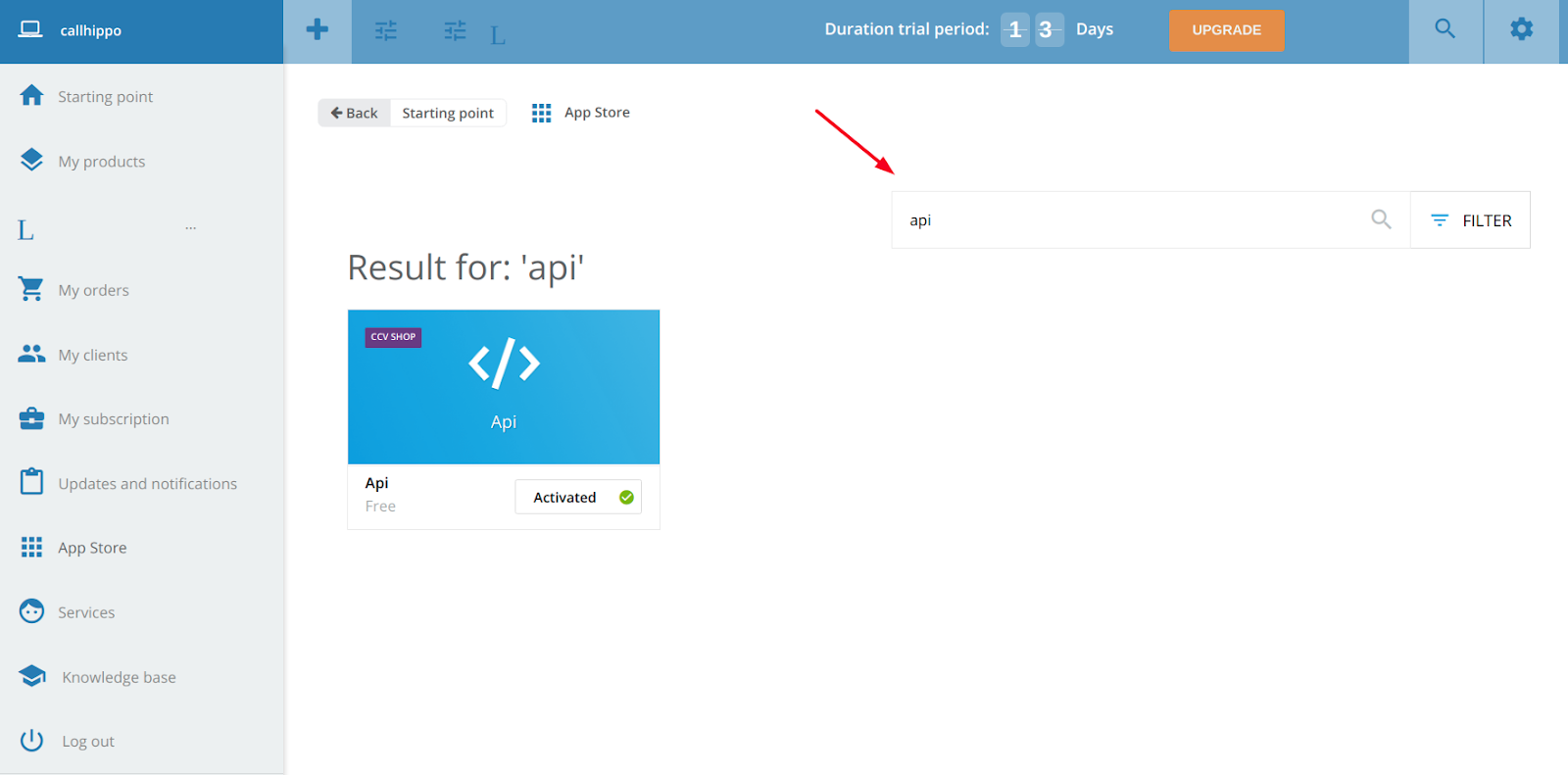Click the UPGRADE button
This screenshot has width=1568, height=775.
1226,30
